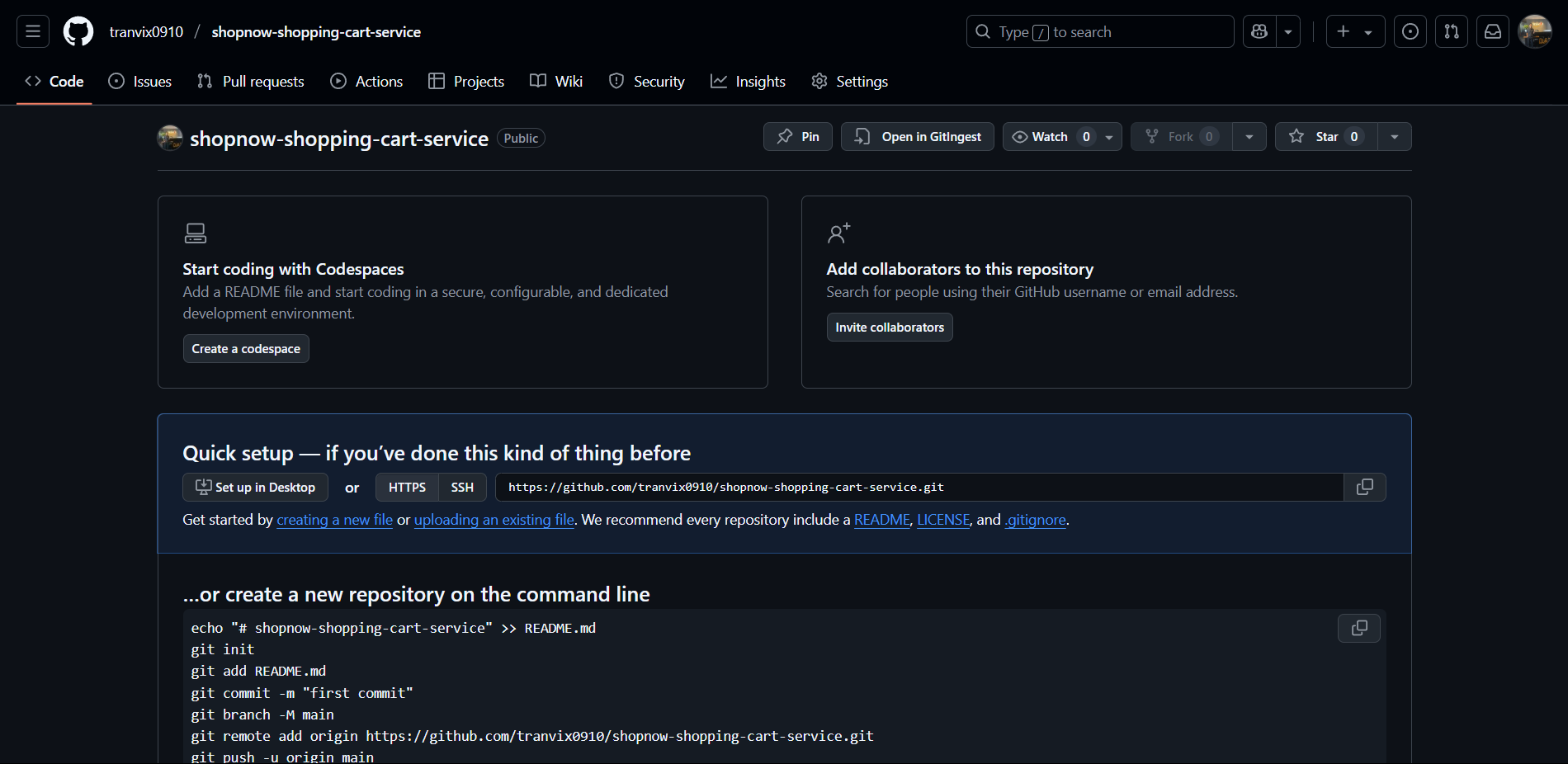Click the creating a new file link
Screen dimensions: 1568x764
[334, 520]
